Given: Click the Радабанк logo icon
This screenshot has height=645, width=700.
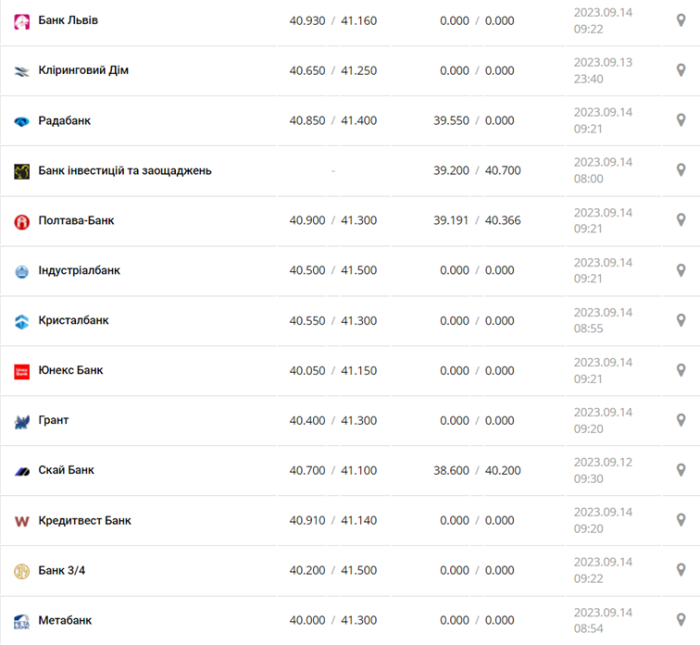Looking at the screenshot, I should tap(22, 121).
